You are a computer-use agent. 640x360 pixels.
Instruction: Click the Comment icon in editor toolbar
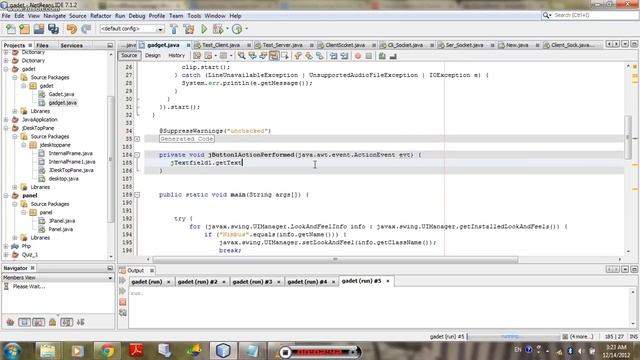pos(382,56)
